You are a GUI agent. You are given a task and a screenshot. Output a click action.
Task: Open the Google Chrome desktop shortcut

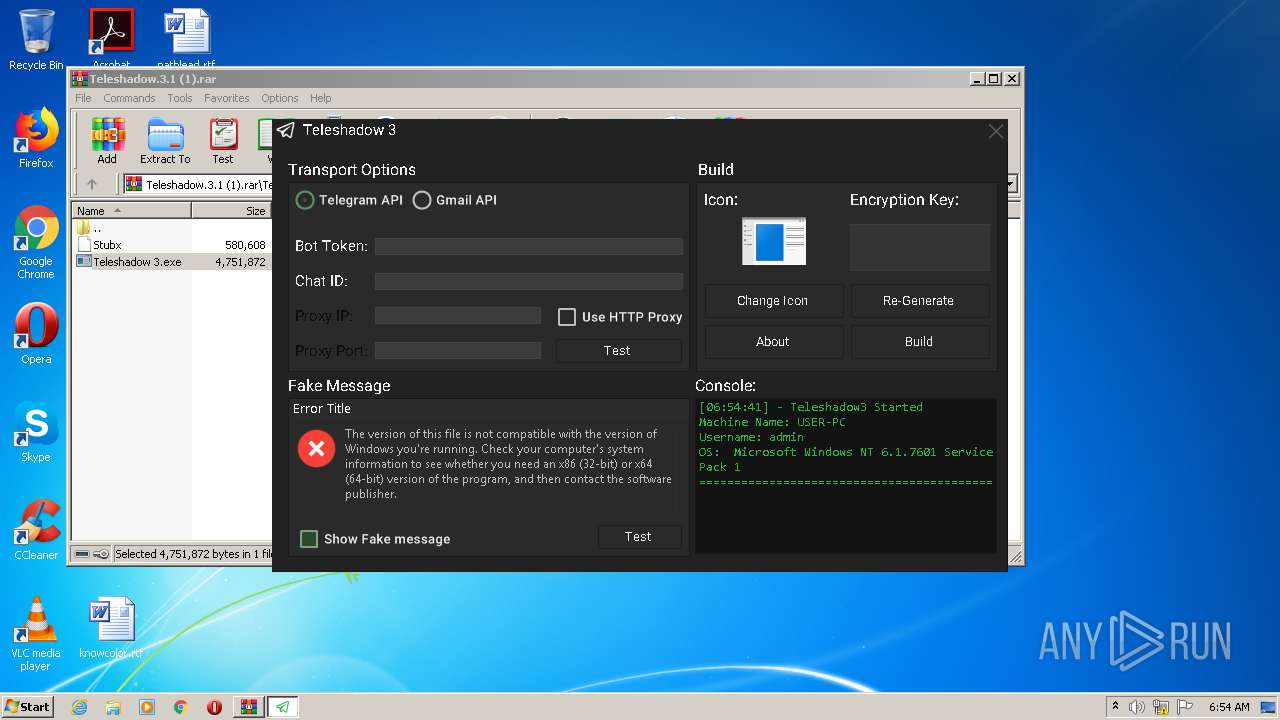pyautogui.click(x=36, y=242)
